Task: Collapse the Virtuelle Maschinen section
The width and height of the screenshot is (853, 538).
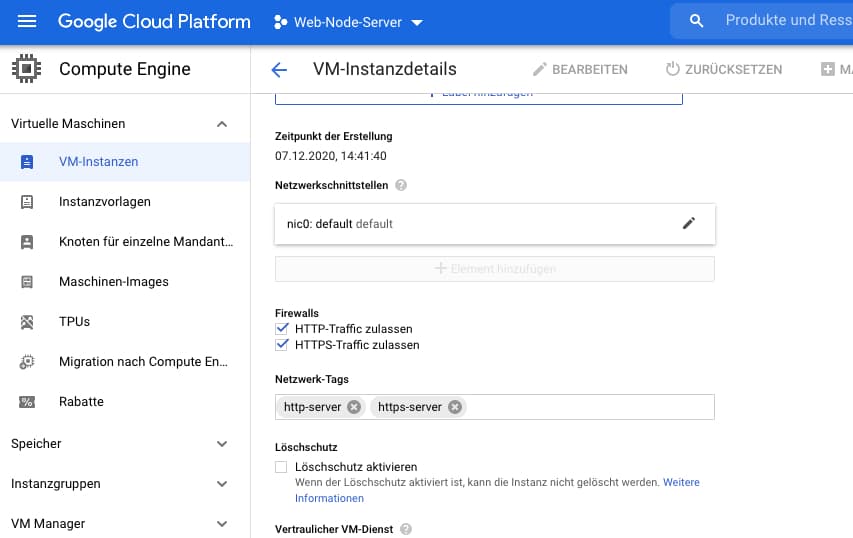Action: coord(222,124)
